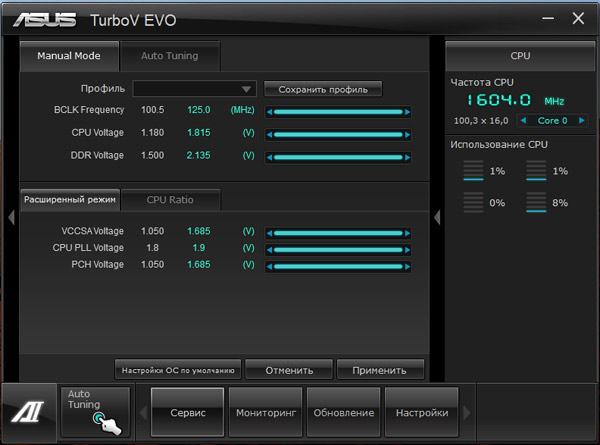Click the BCLK Frequency slider bar
The image size is (600, 445).
click(x=338, y=112)
